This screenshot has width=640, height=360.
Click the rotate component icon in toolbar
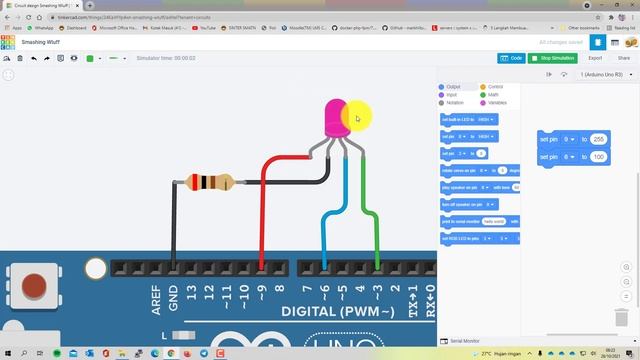click(x=7, y=58)
